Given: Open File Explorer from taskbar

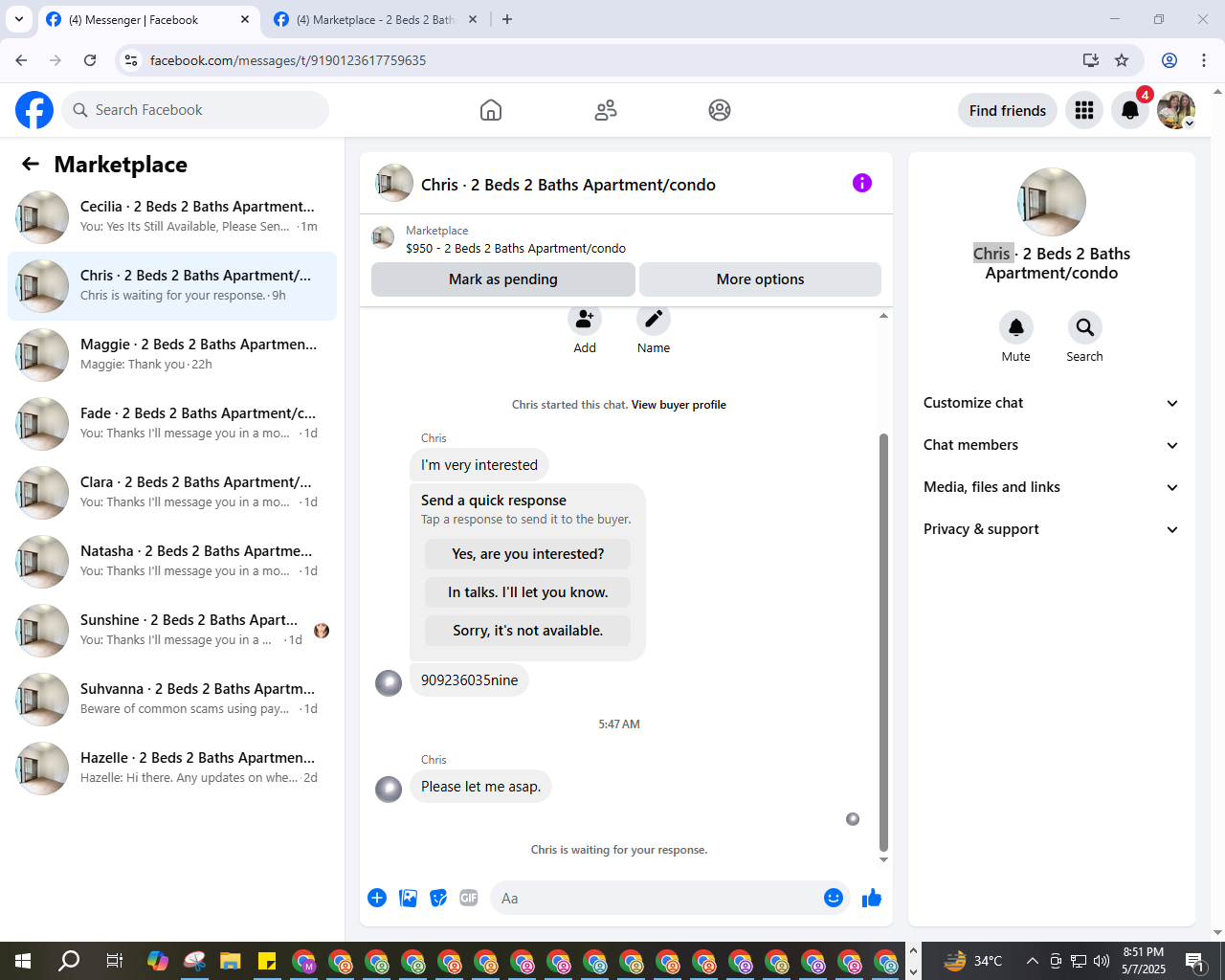Looking at the screenshot, I should [x=231, y=961].
